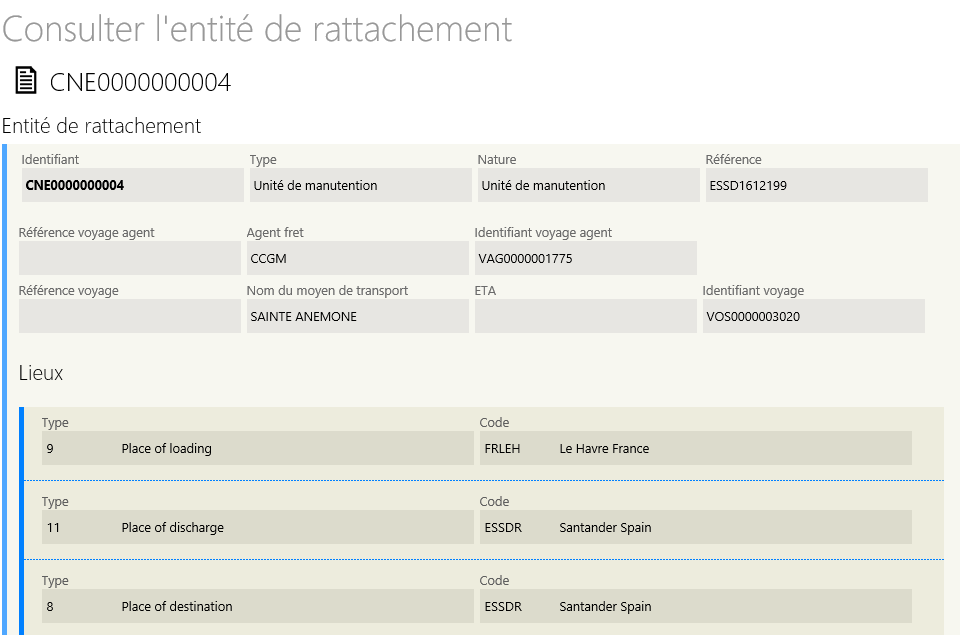
Task: Click the Place of discharge type field
Action: [x=258, y=527]
